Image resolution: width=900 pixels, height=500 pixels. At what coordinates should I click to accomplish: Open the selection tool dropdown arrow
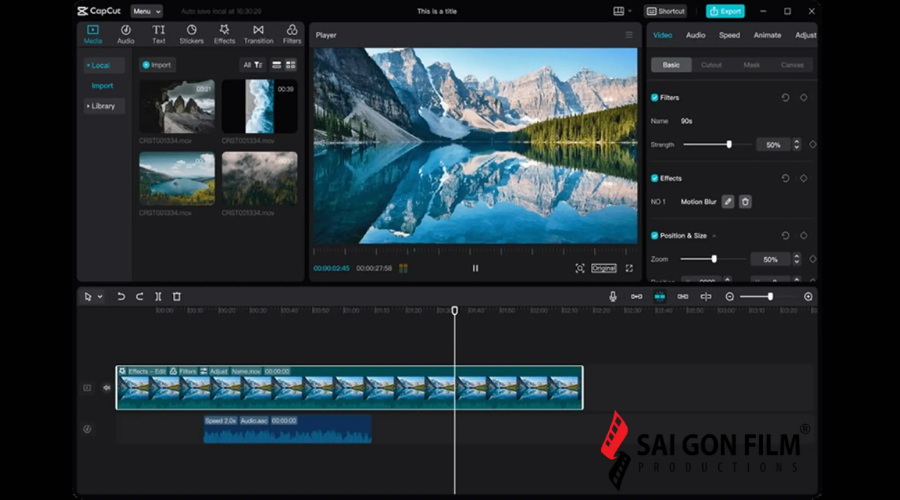tap(99, 297)
